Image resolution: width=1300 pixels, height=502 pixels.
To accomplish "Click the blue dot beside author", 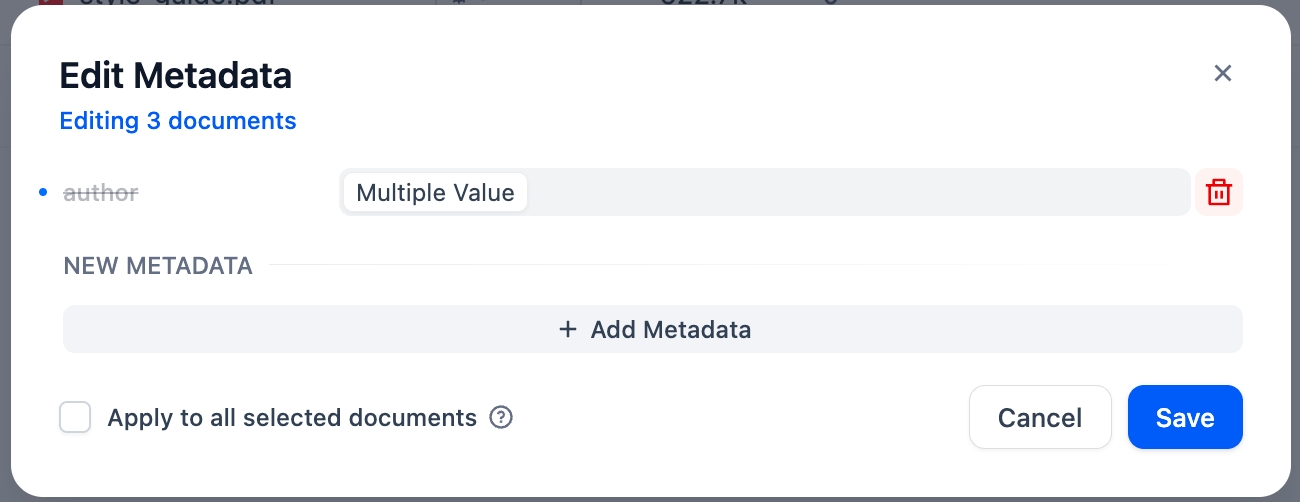I will pyautogui.click(x=43, y=192).
